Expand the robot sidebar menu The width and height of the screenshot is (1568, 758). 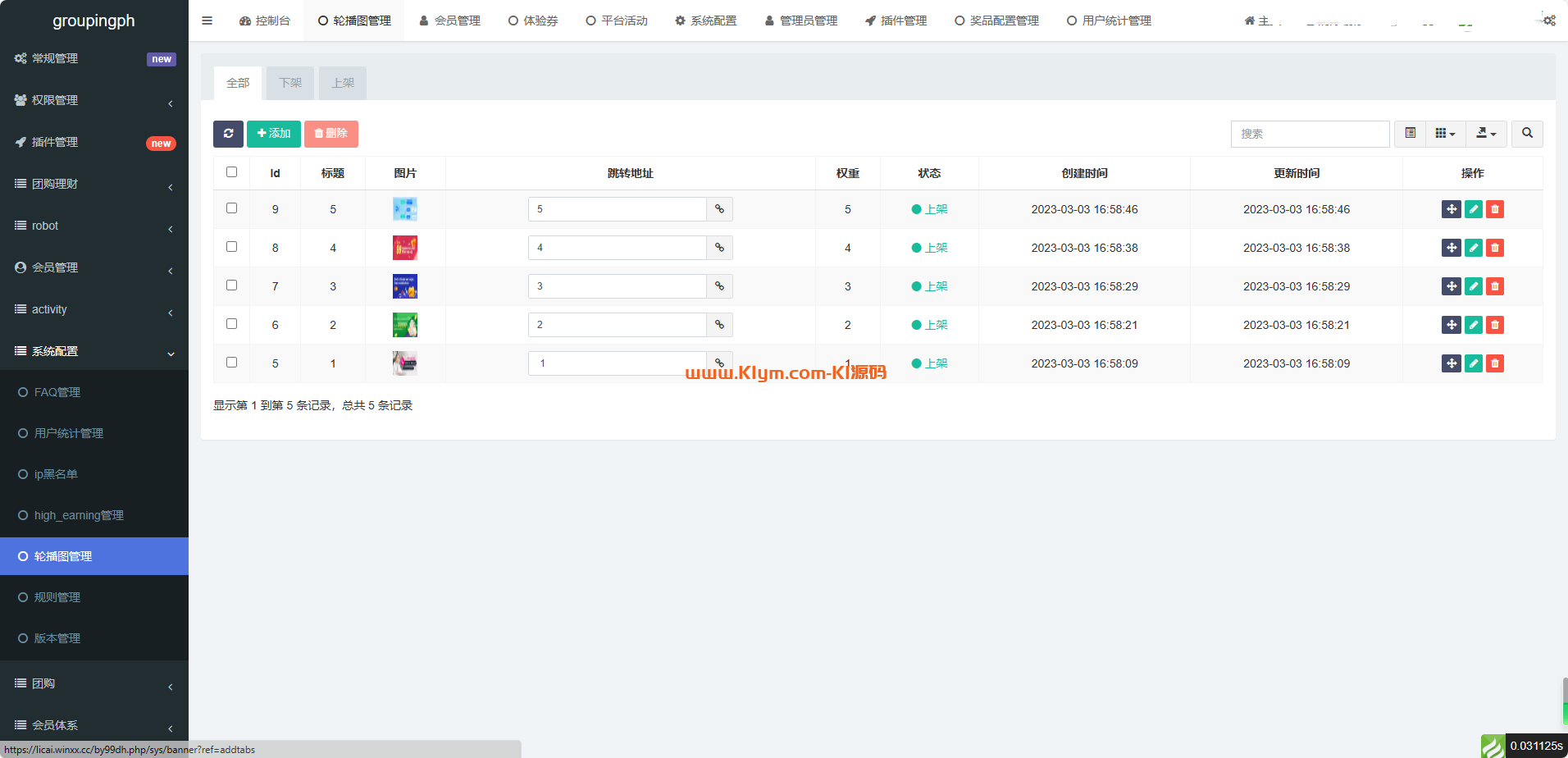94,226
